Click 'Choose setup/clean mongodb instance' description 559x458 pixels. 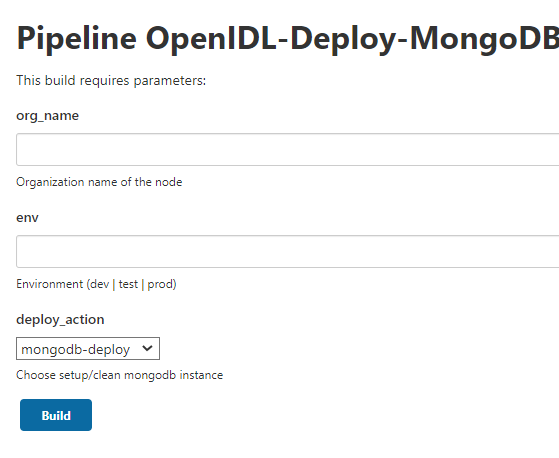119,375
